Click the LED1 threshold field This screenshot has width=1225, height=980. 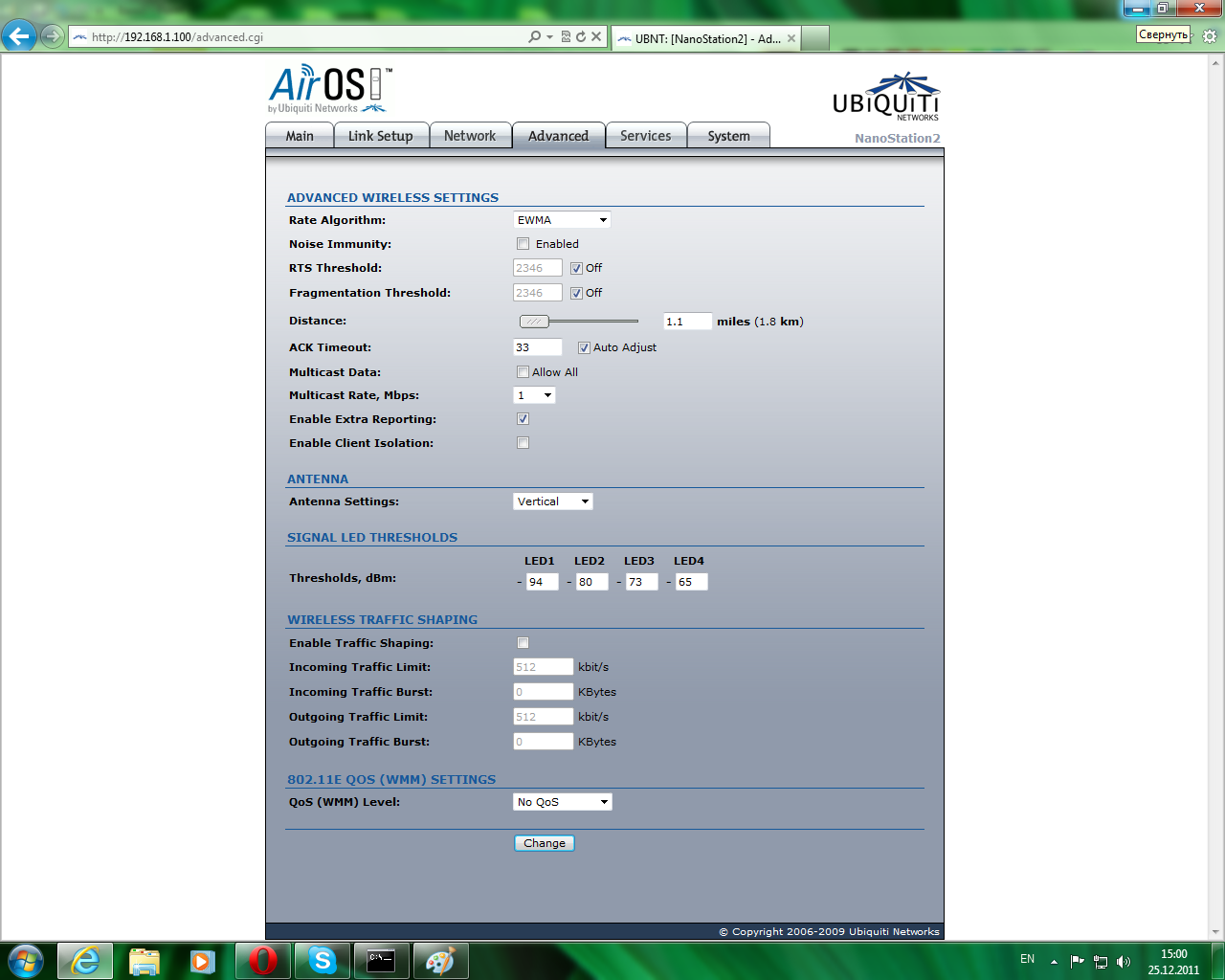pos(543,582)
